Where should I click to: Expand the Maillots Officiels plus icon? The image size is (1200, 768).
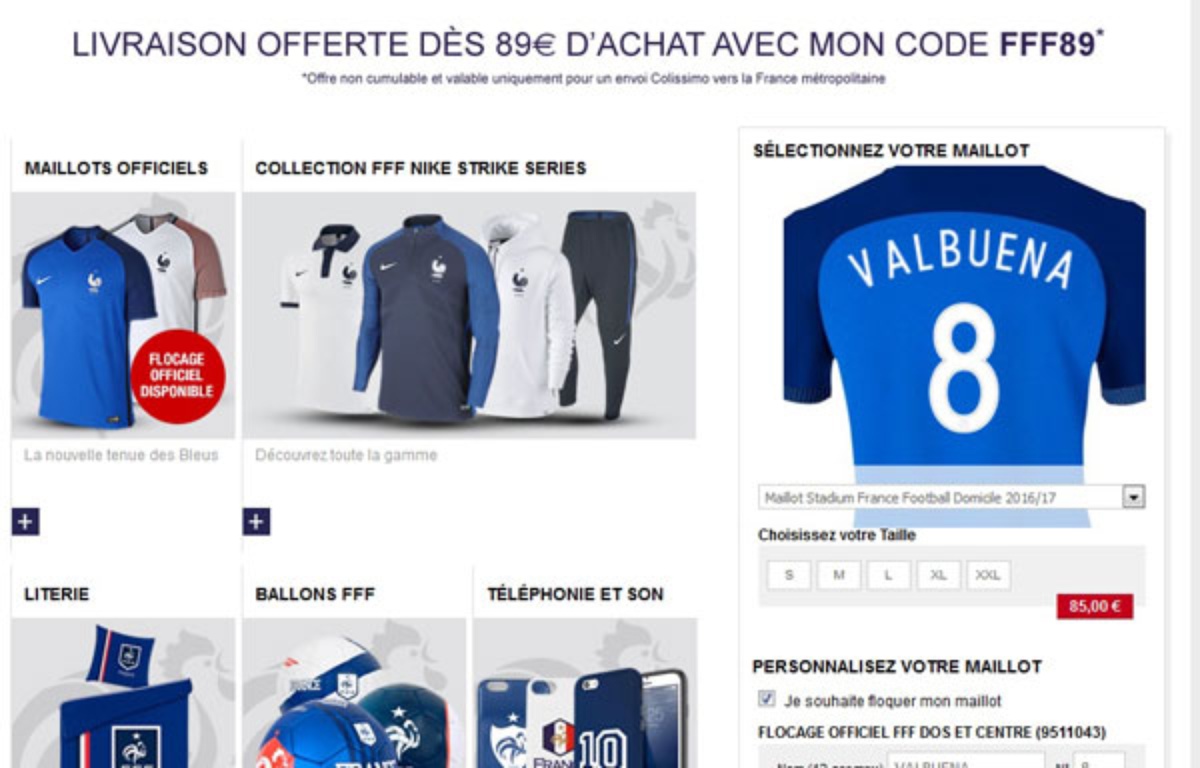(x=26, y=522)
